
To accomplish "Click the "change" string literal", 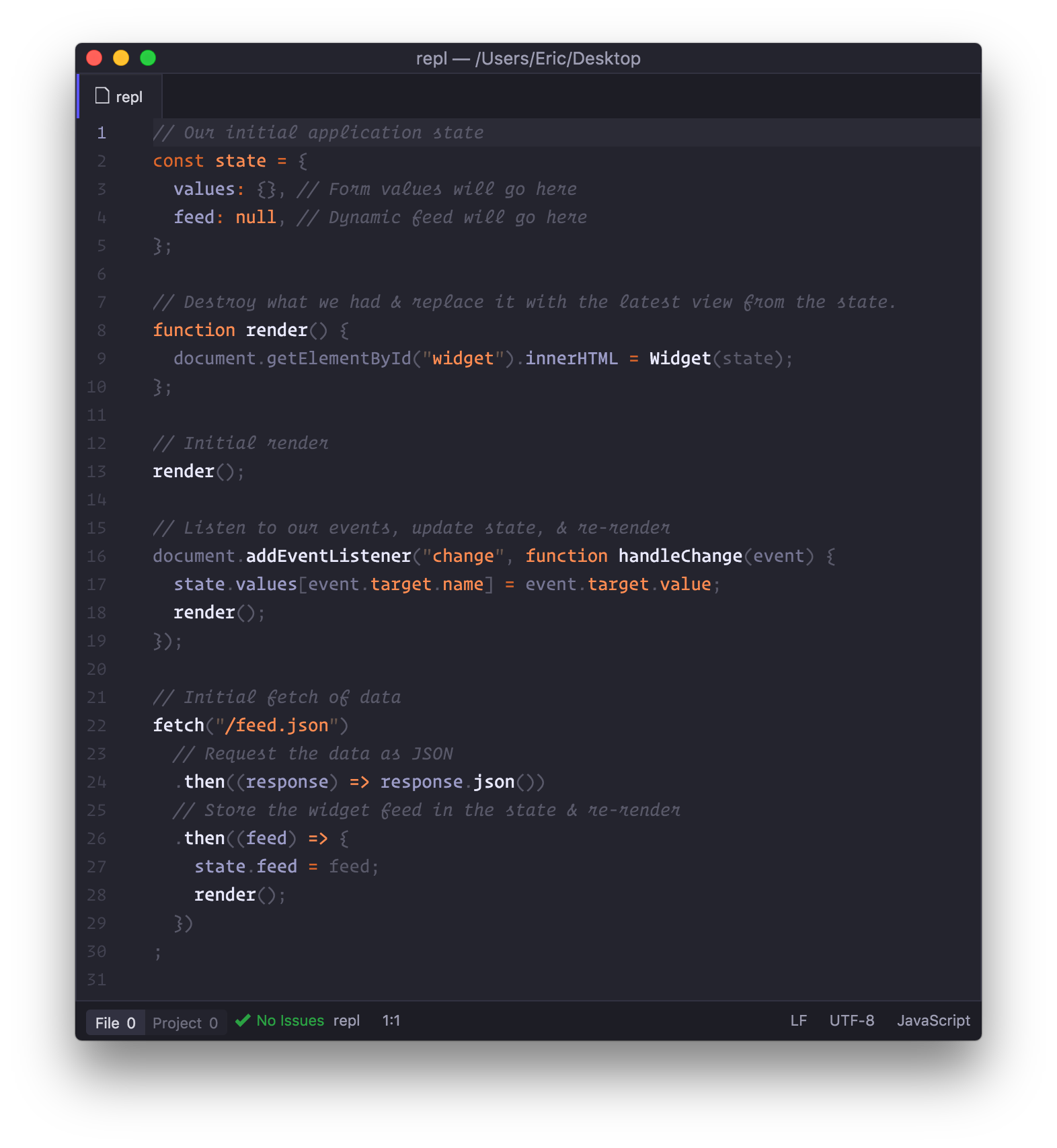I will point(463,556).
